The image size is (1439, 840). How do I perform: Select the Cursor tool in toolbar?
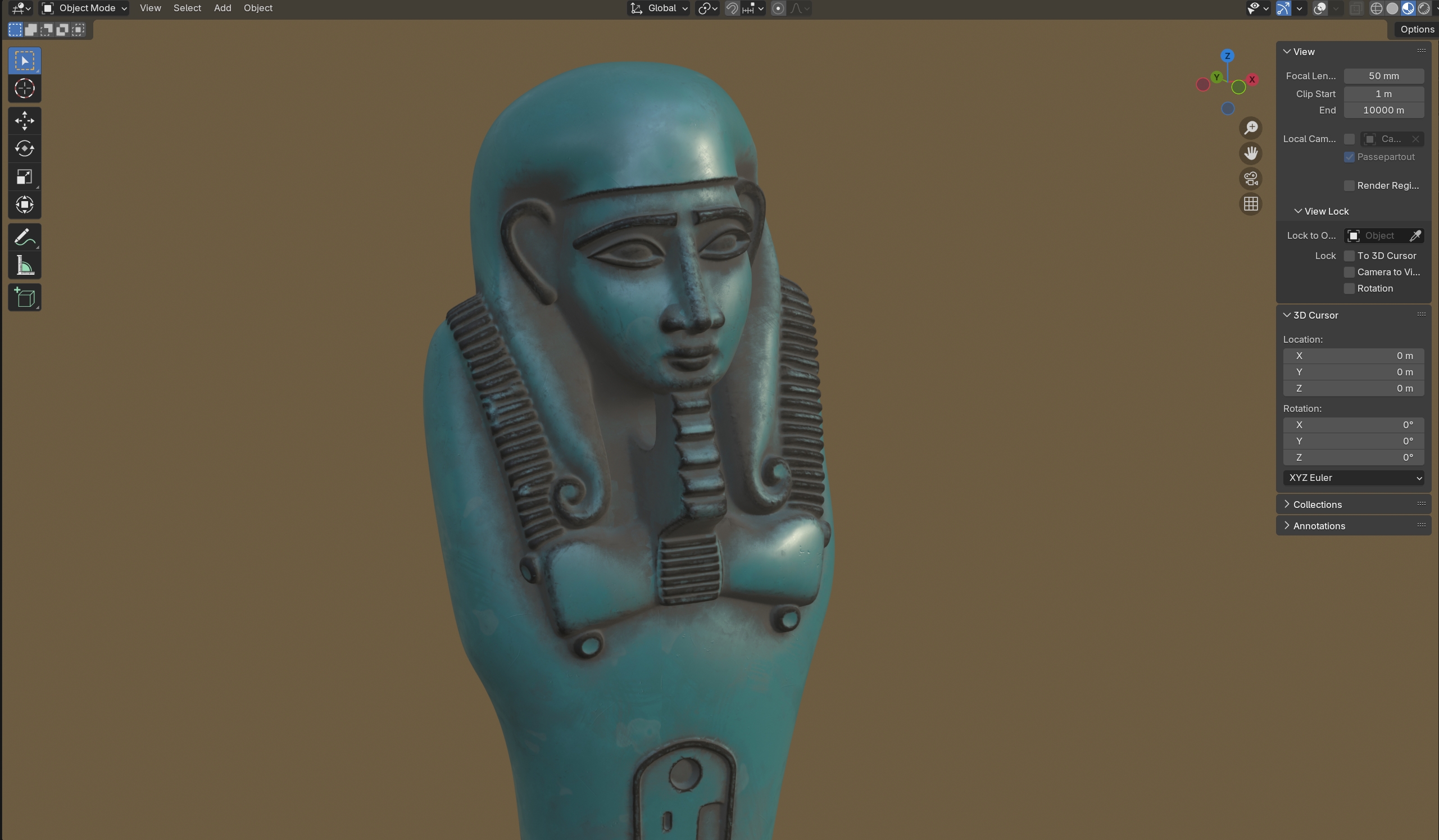[25, 89]
